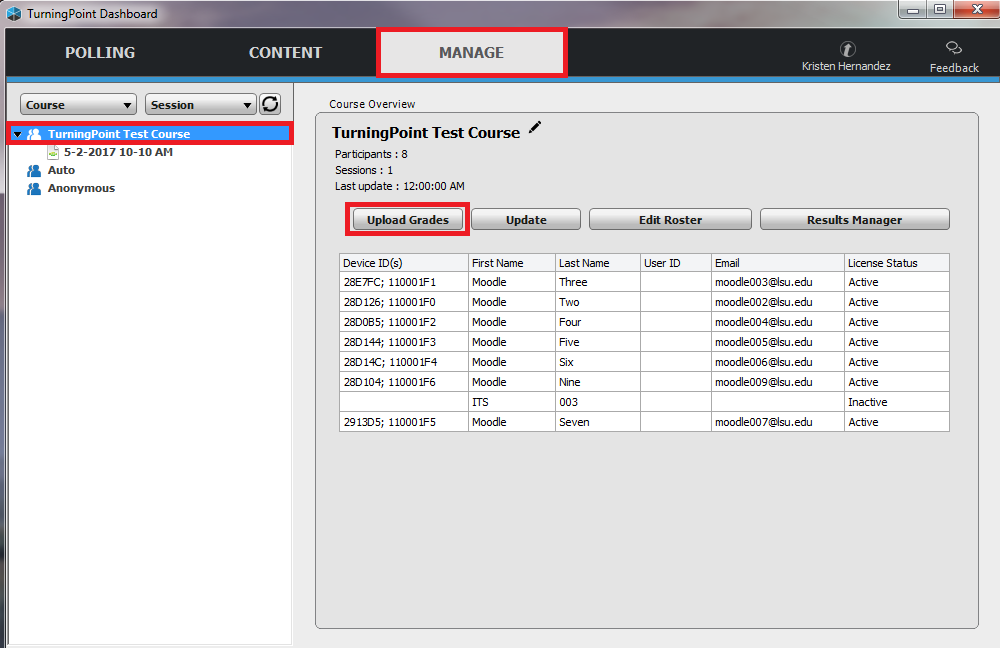Select the TurningPoint Test Course item
1000x648 pixels.
coord(119,134)
